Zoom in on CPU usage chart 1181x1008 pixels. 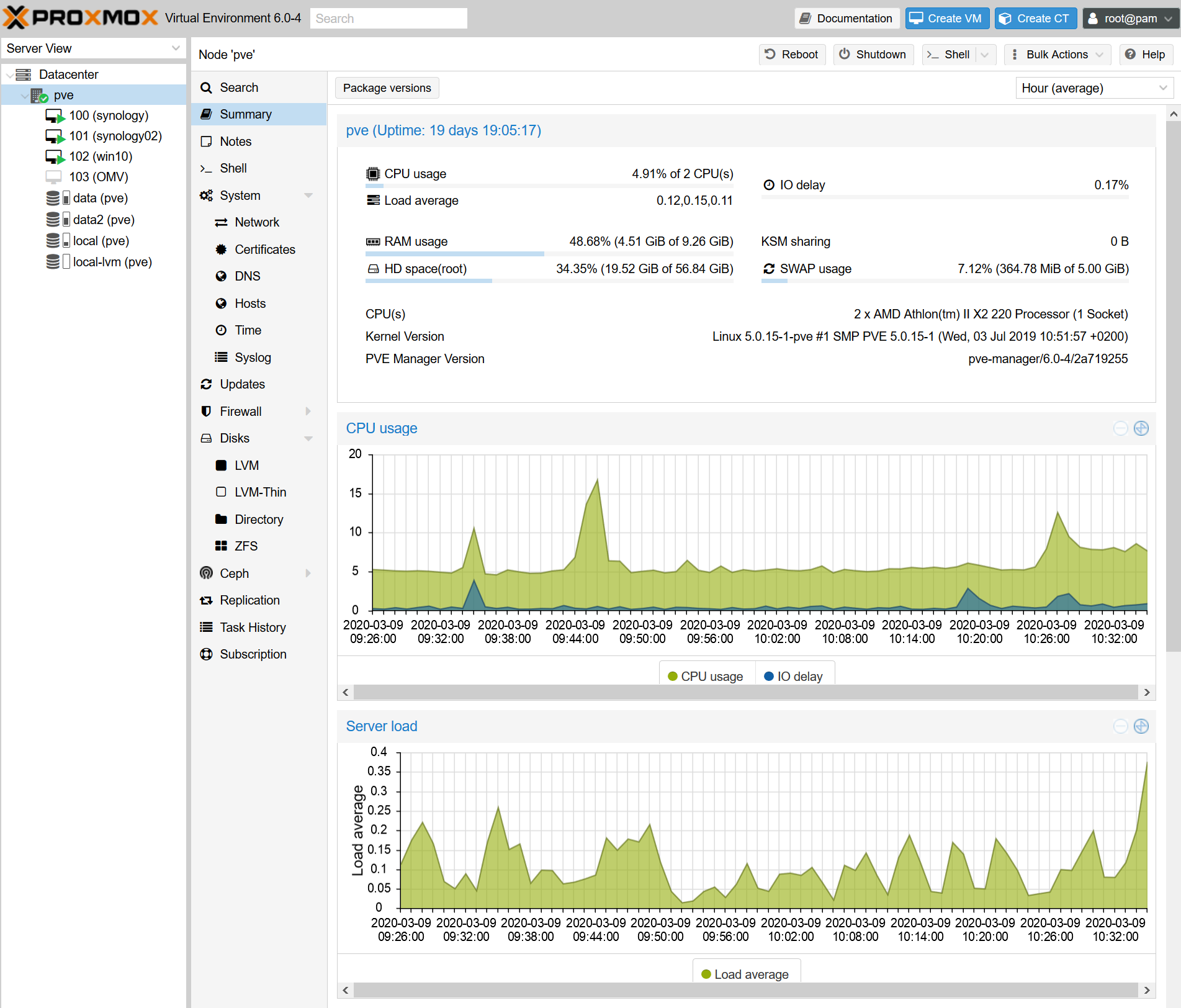click(x=1141, y=428)
